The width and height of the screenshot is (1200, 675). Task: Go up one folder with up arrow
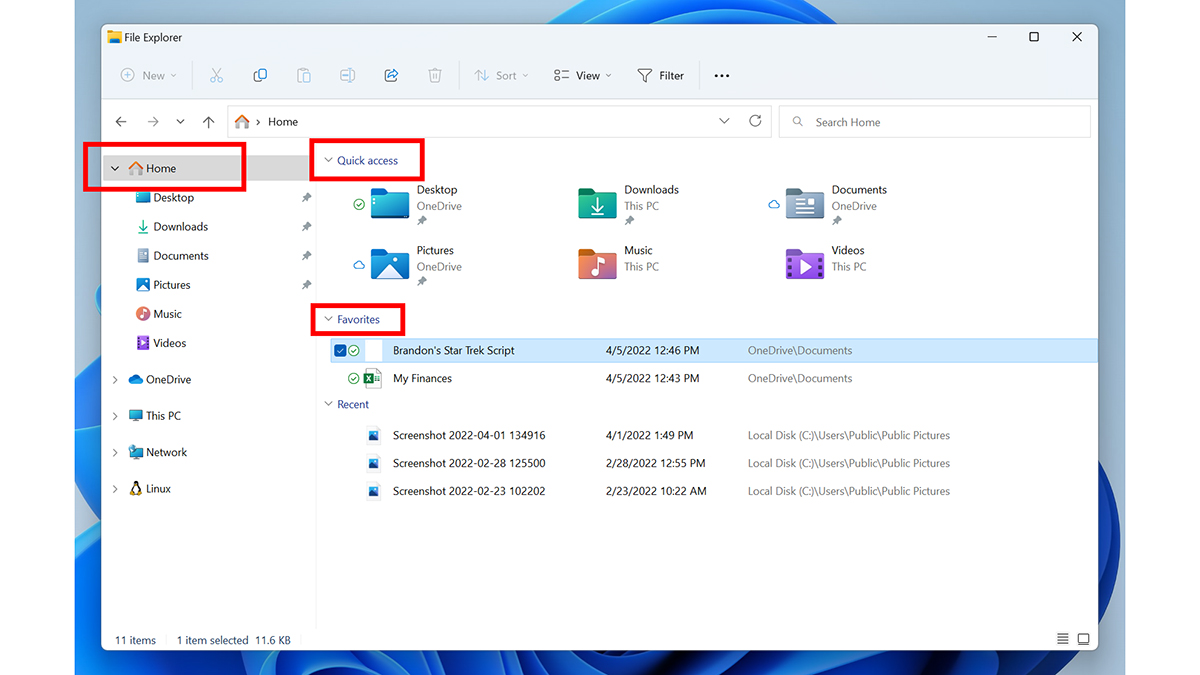[x=208, y=122]
